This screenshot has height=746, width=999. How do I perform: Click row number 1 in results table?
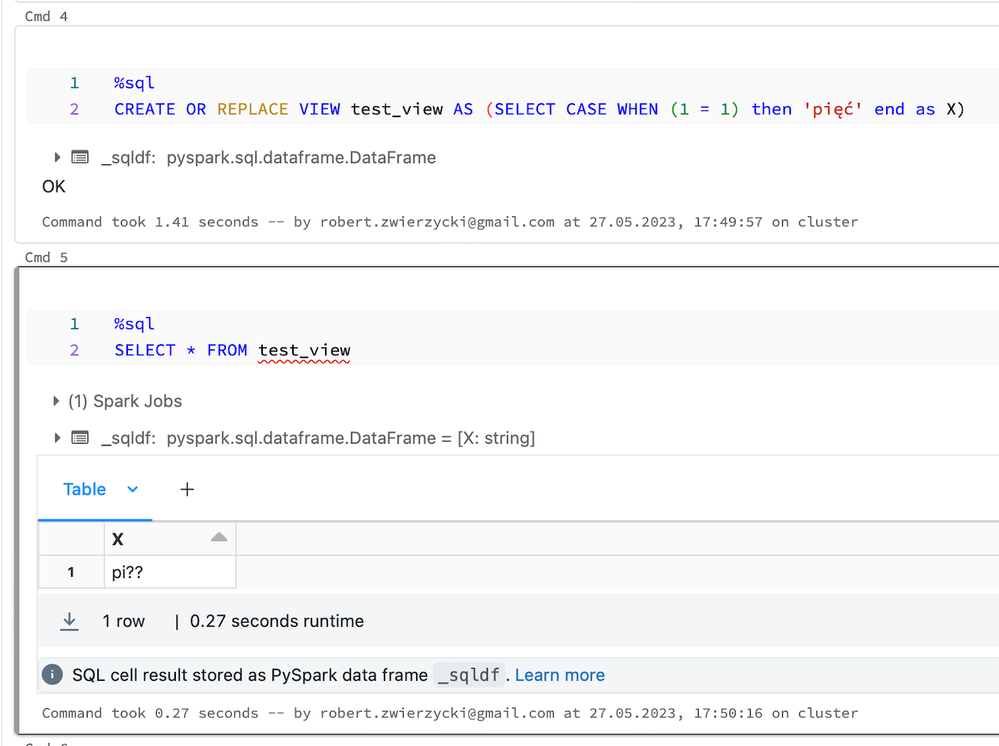pos(71,572)
